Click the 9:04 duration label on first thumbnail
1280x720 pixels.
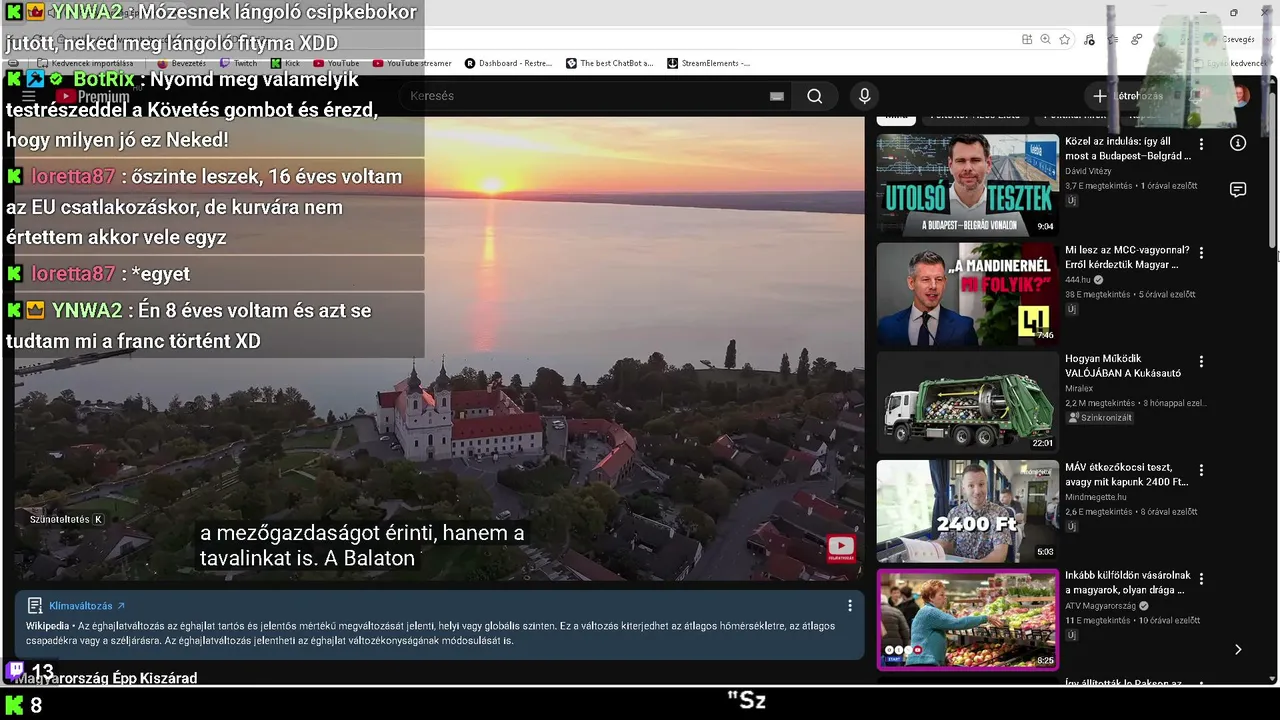(1045, 226)
